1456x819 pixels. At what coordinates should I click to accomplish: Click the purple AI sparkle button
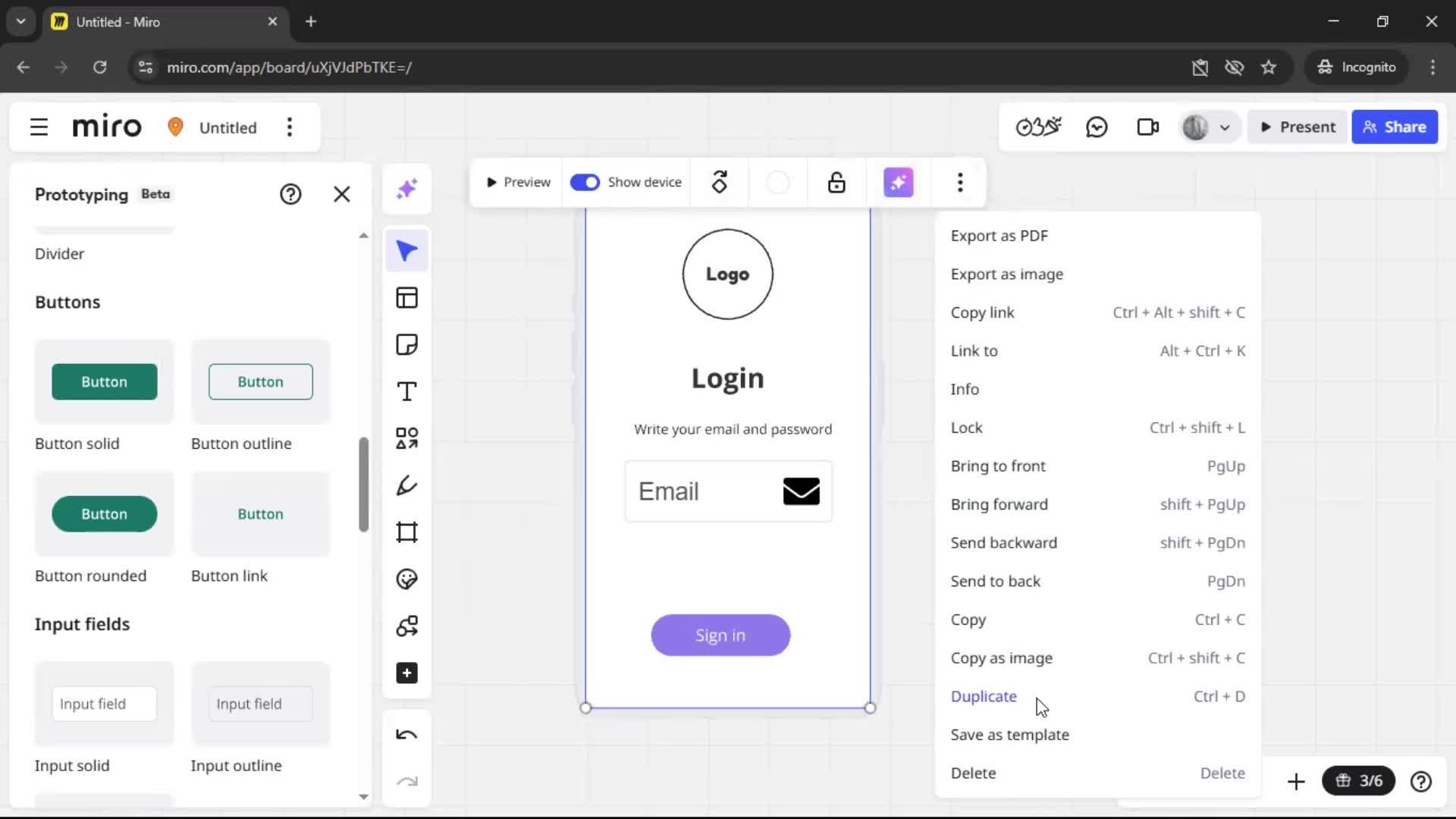(x=899, y=182)
